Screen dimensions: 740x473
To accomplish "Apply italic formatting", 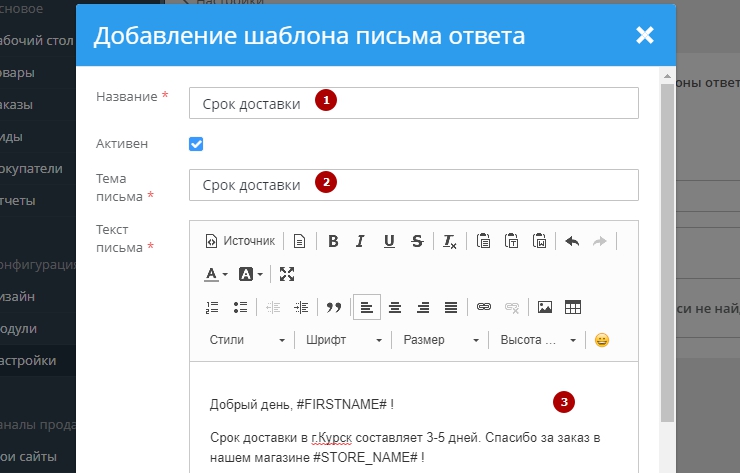I will [360, 241].
